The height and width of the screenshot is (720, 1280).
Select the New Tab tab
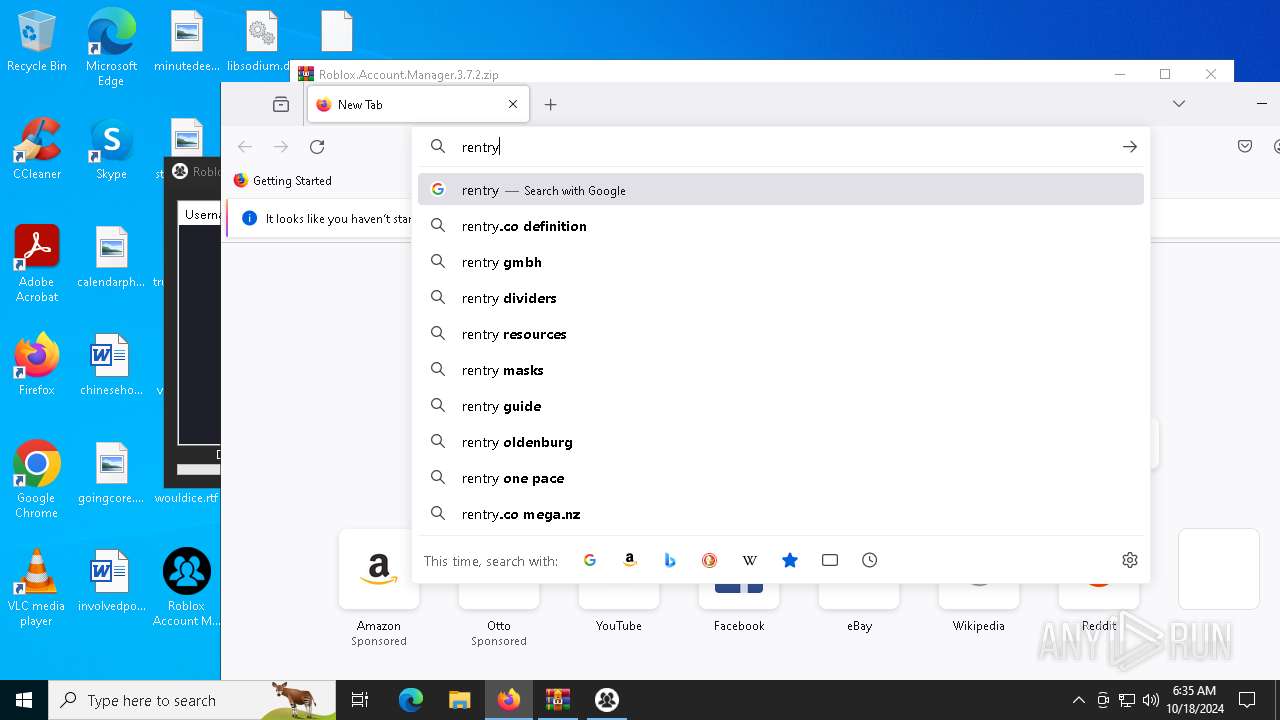(418, 104)
